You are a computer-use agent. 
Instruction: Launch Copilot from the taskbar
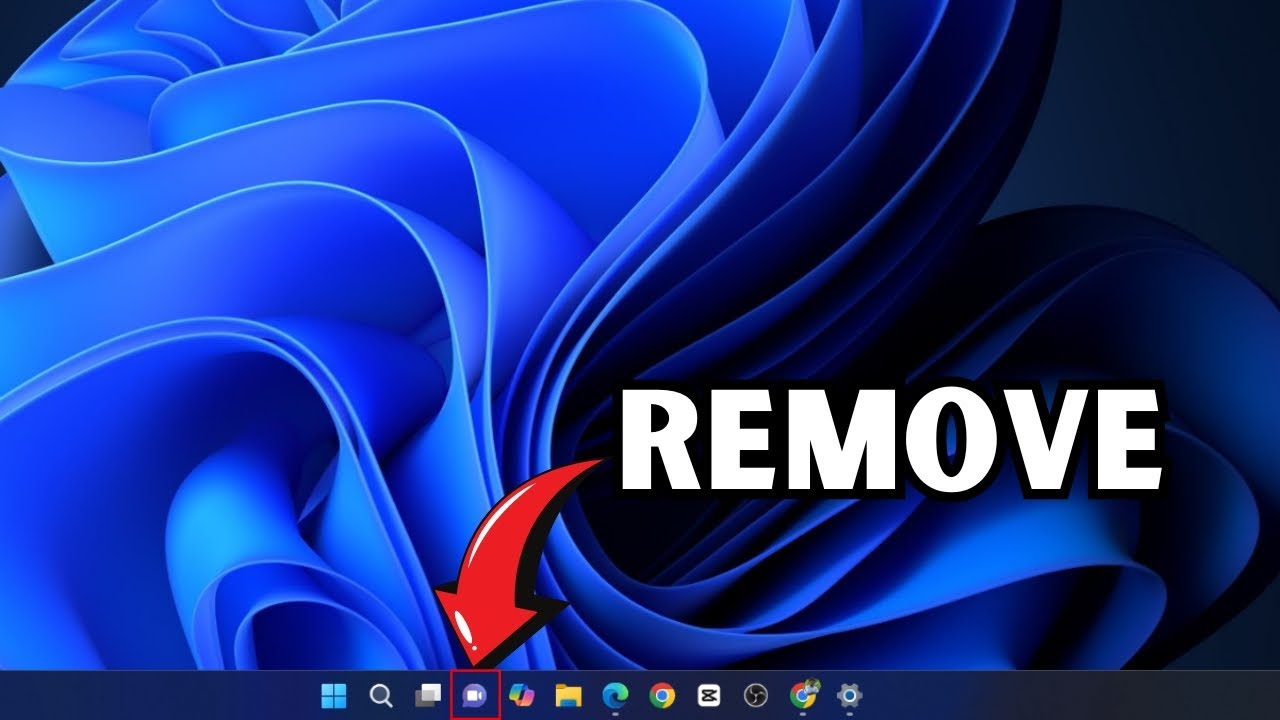[522, 695]
